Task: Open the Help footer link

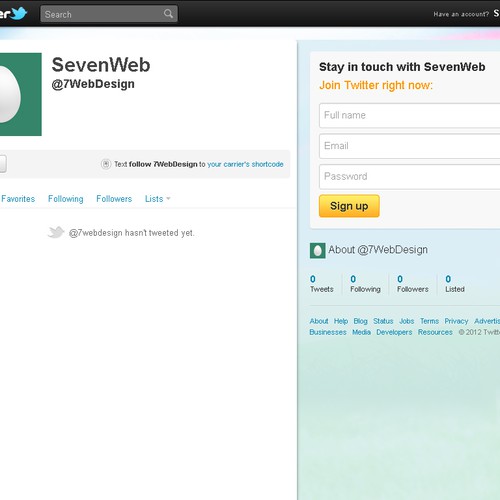Action: pyautogui.click(x=341, y=321)
